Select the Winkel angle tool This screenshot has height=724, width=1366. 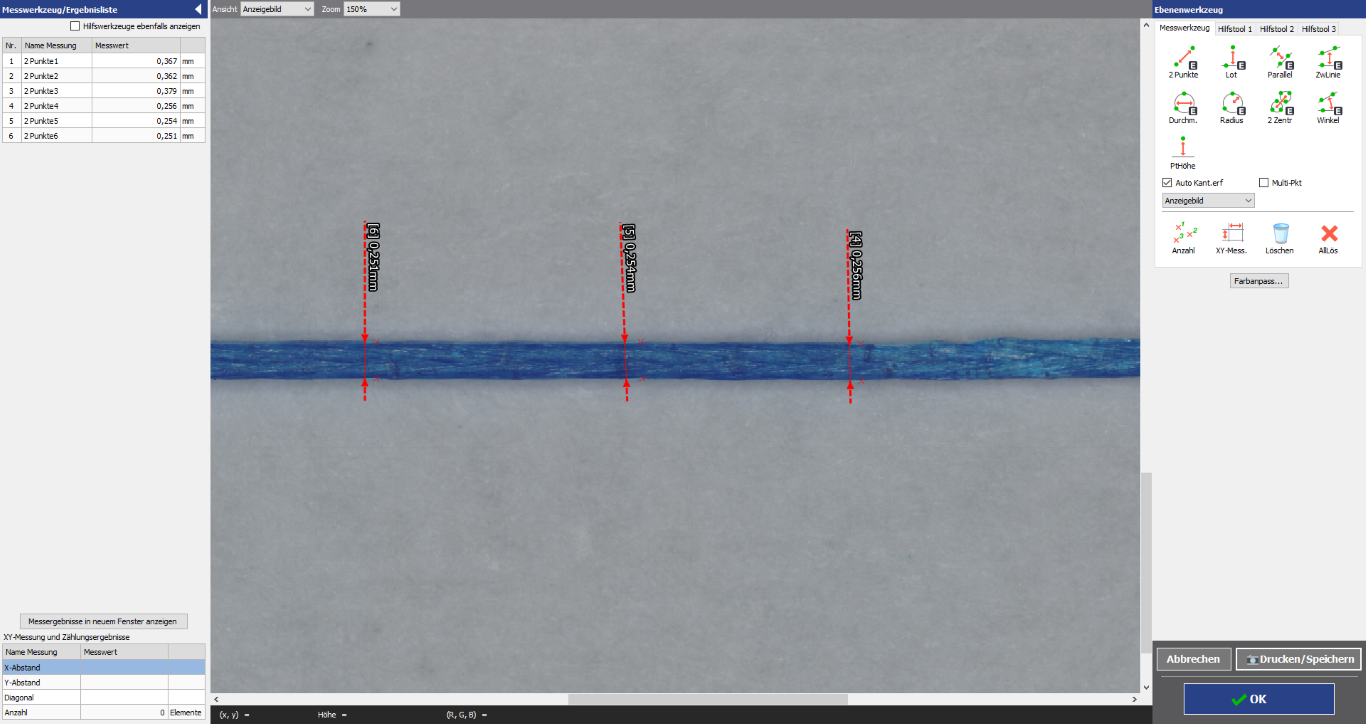click(1328, 103)
